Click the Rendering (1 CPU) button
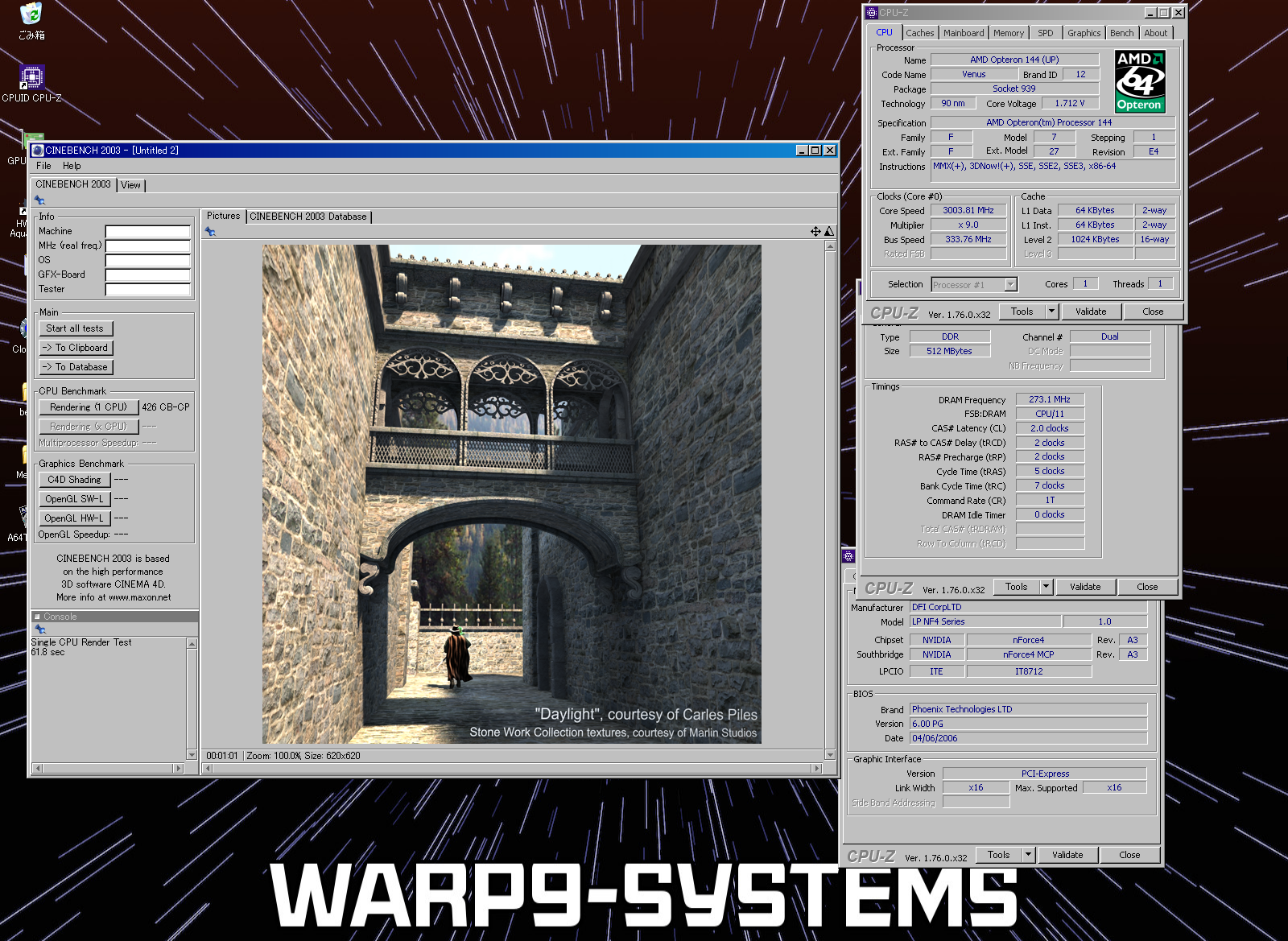Image resolution: width=1288 pixels, height=941 pixels. pos(89,407)
